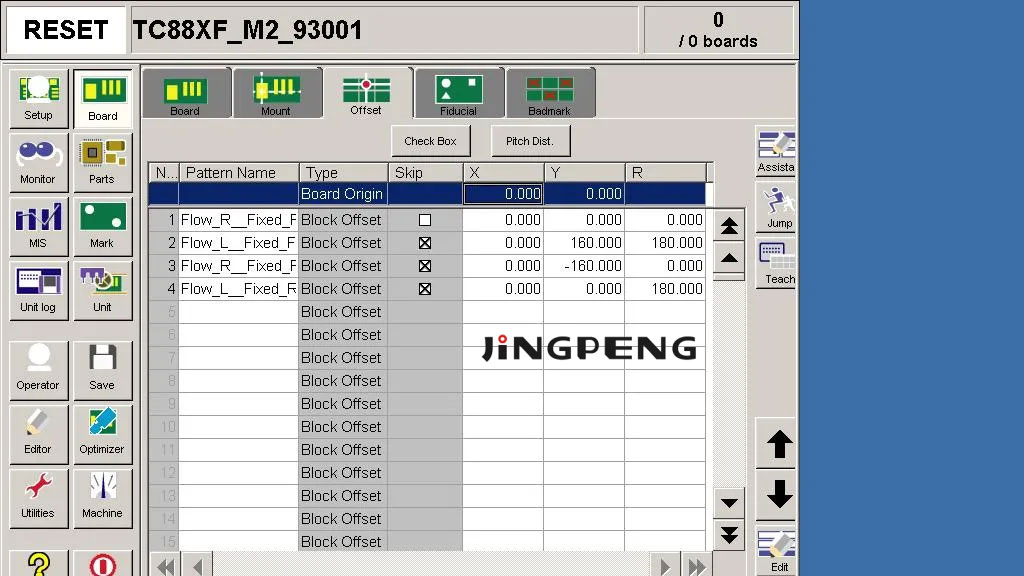The height and width of the screenshot is (576, 1024).
Task: Launch the Optimizer
Action: (103, 434)
